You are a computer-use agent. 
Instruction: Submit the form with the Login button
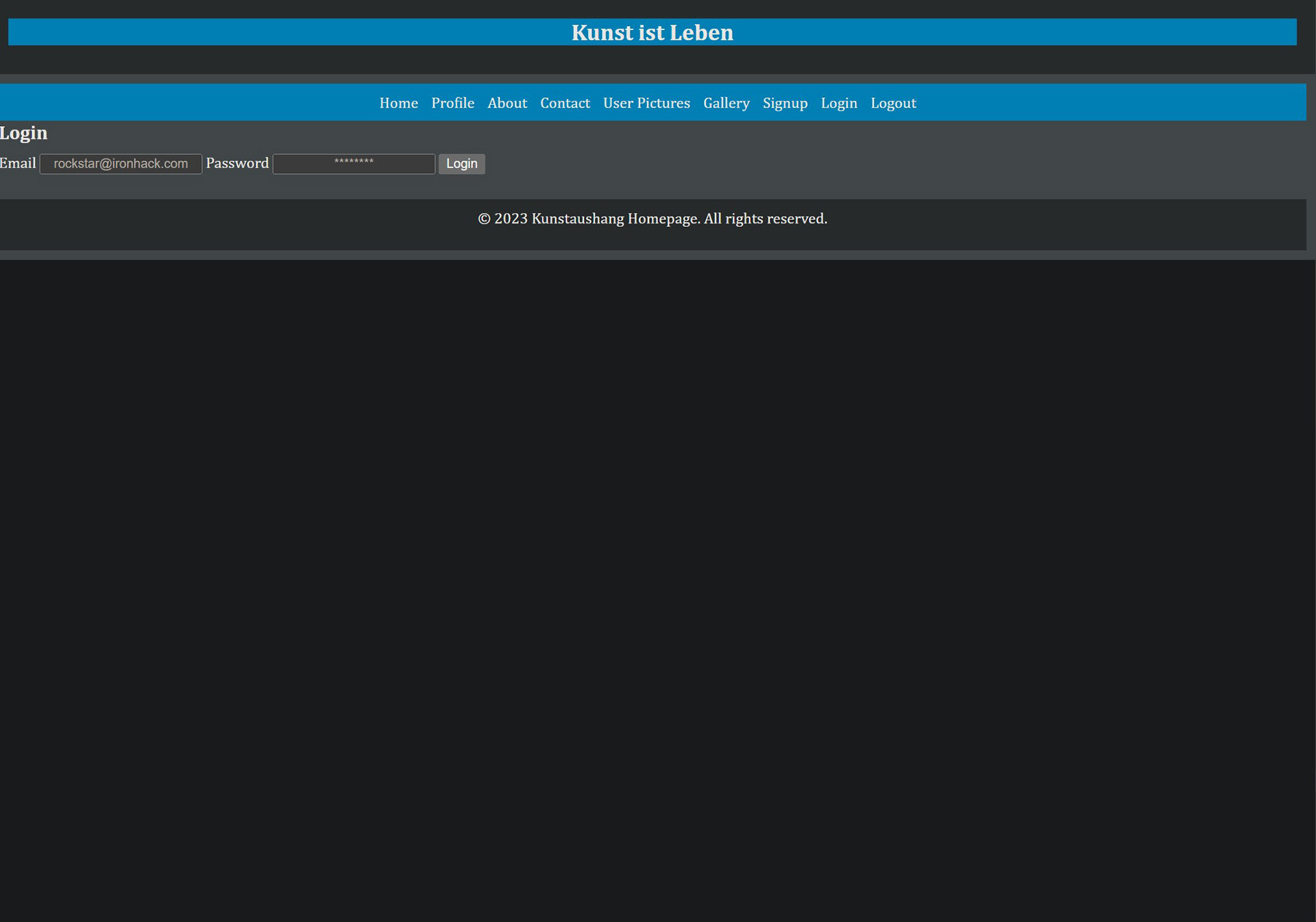pyautogui.click(x=461, y=164)
